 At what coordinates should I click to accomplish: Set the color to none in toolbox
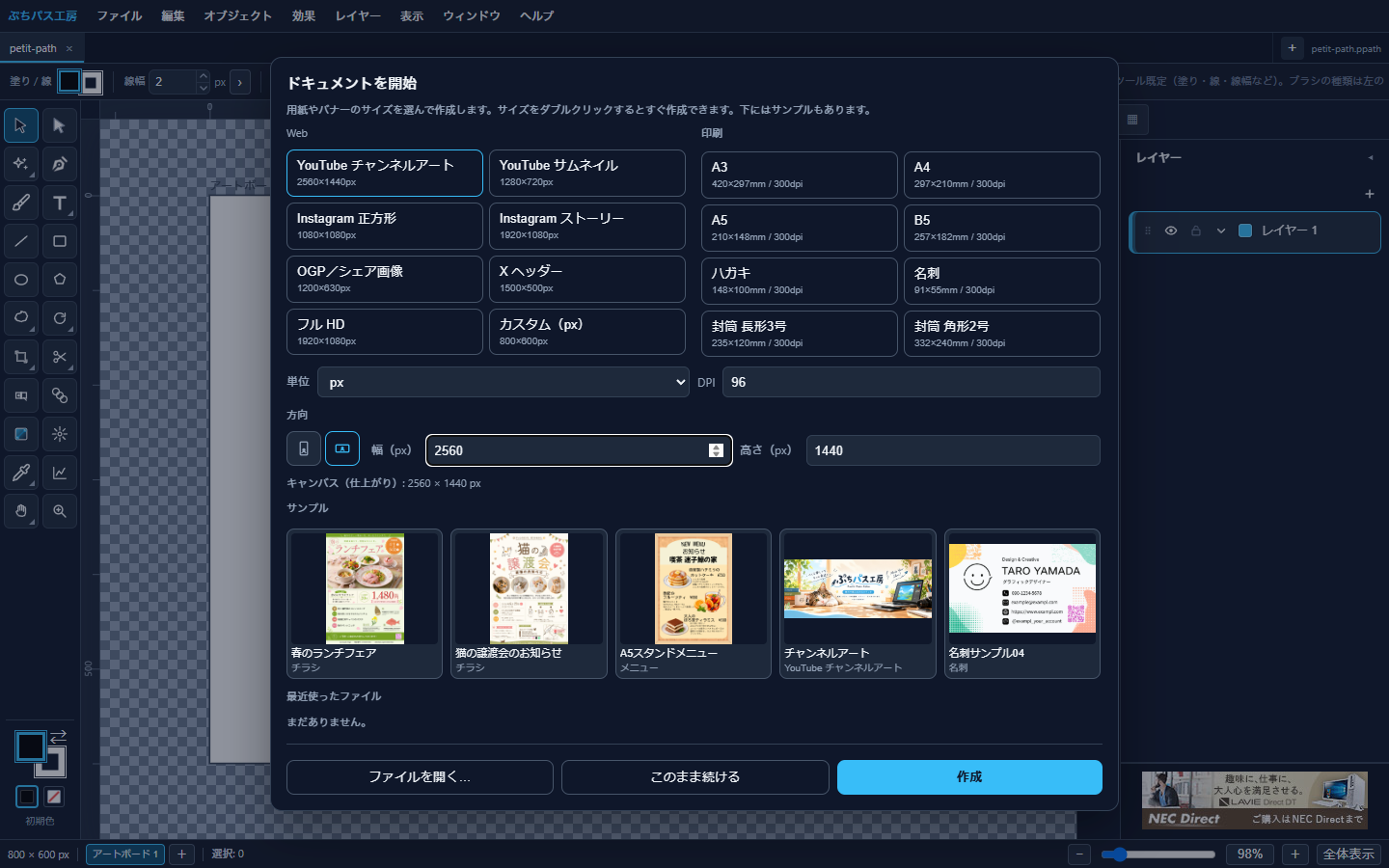coord(54,797)
